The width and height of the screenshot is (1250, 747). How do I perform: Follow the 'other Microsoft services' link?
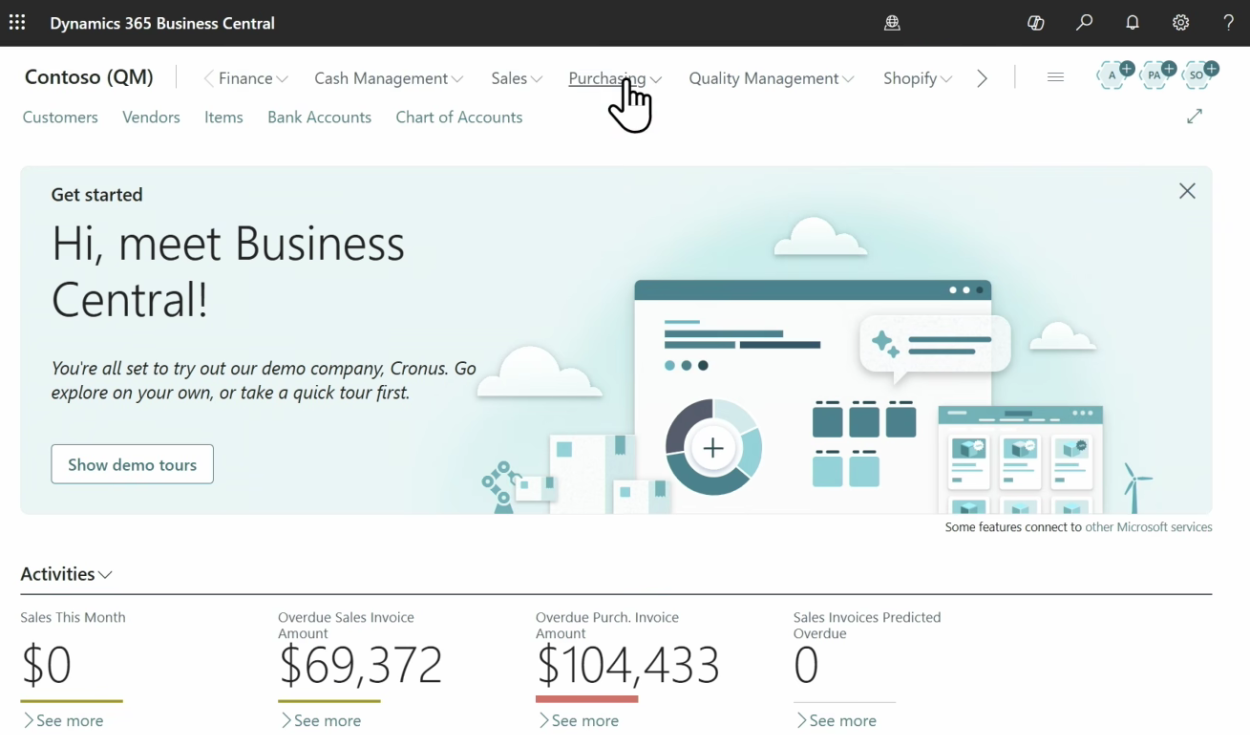(1148, 527)
